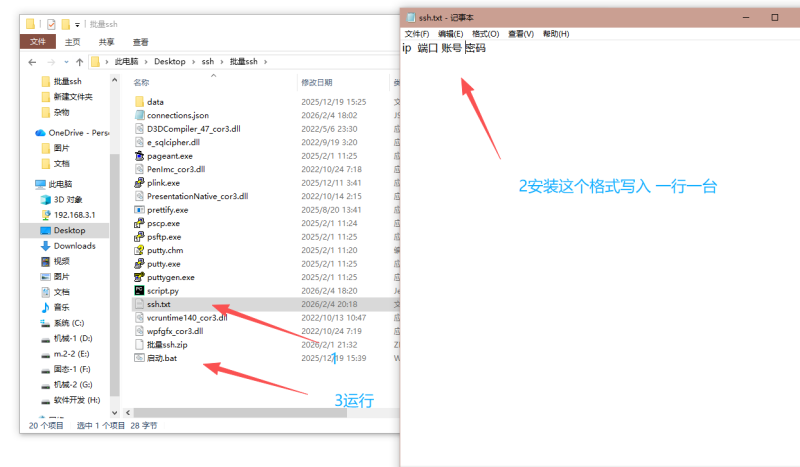Sort files by the 修改日期 column header
Screen dimensions: 800x467
pyautogui.click(x=317, y=82)
